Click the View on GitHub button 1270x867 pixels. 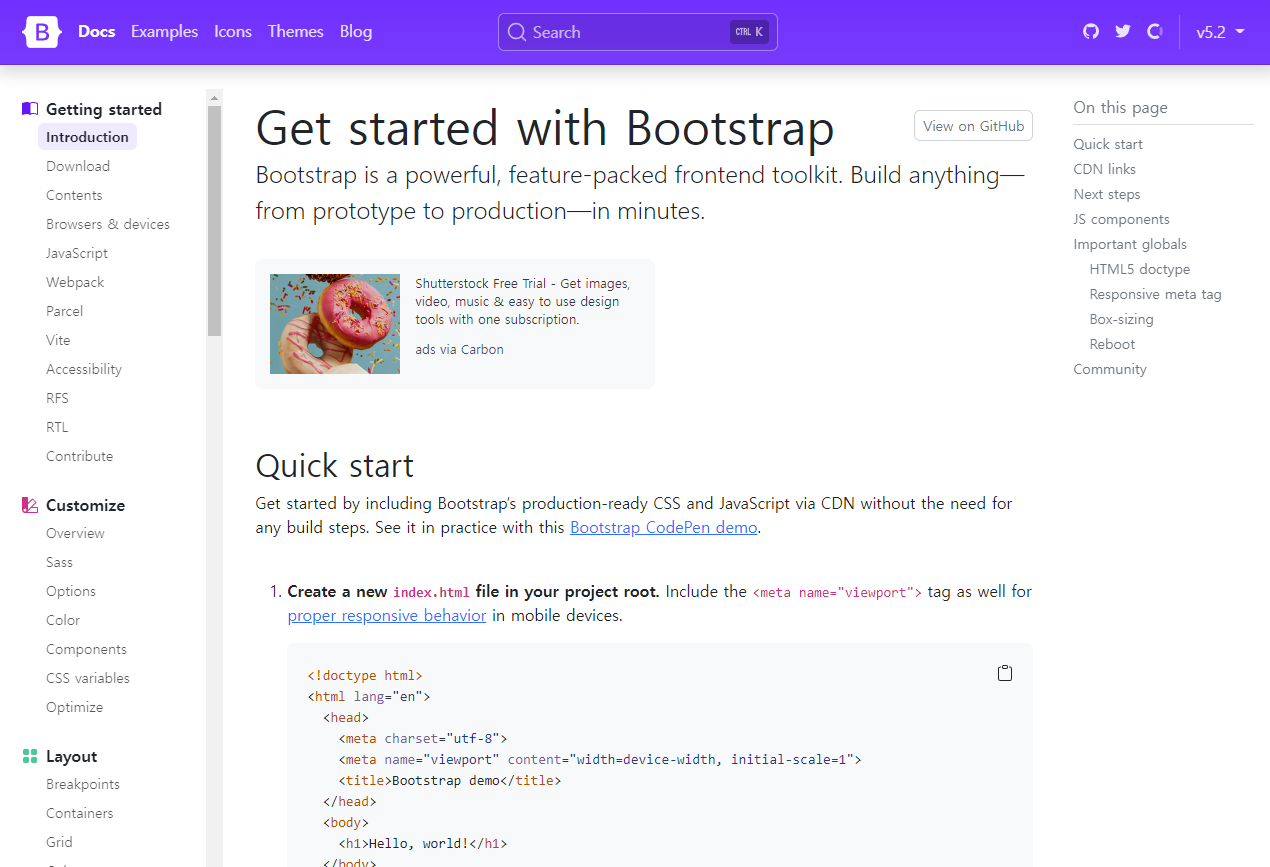973,126
